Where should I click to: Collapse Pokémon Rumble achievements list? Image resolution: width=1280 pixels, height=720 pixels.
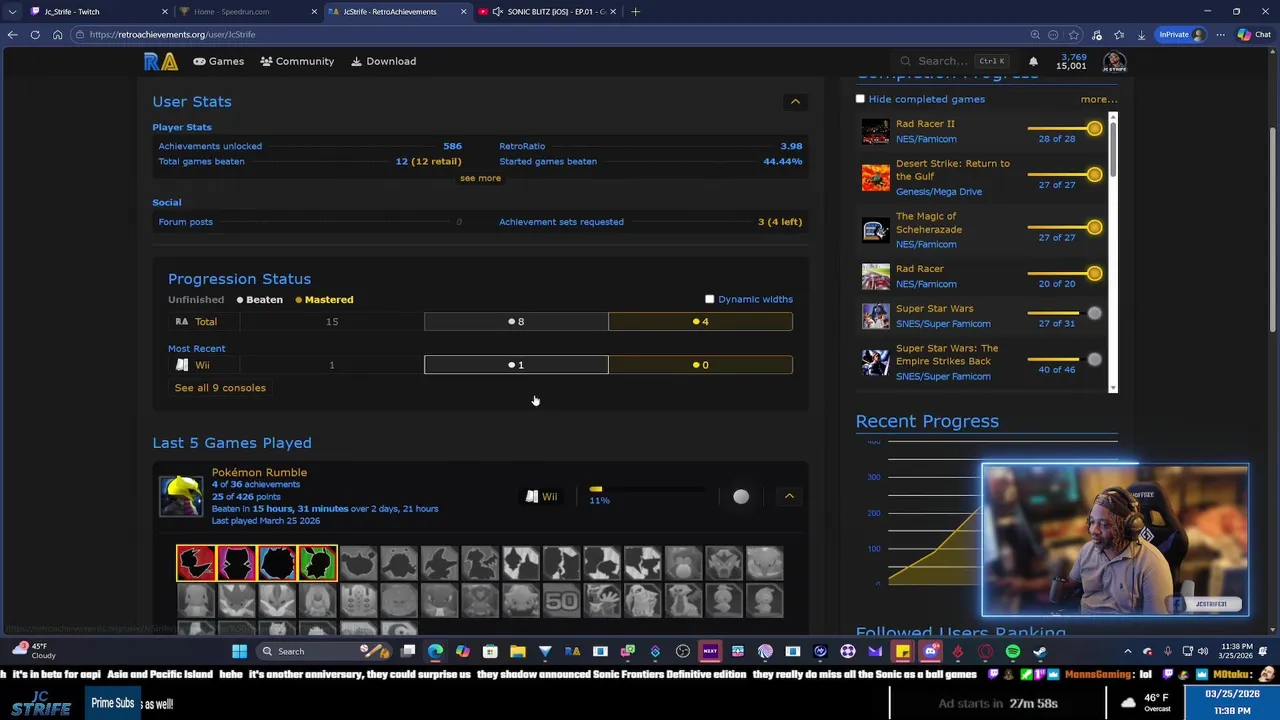click(x=789, y=497)
